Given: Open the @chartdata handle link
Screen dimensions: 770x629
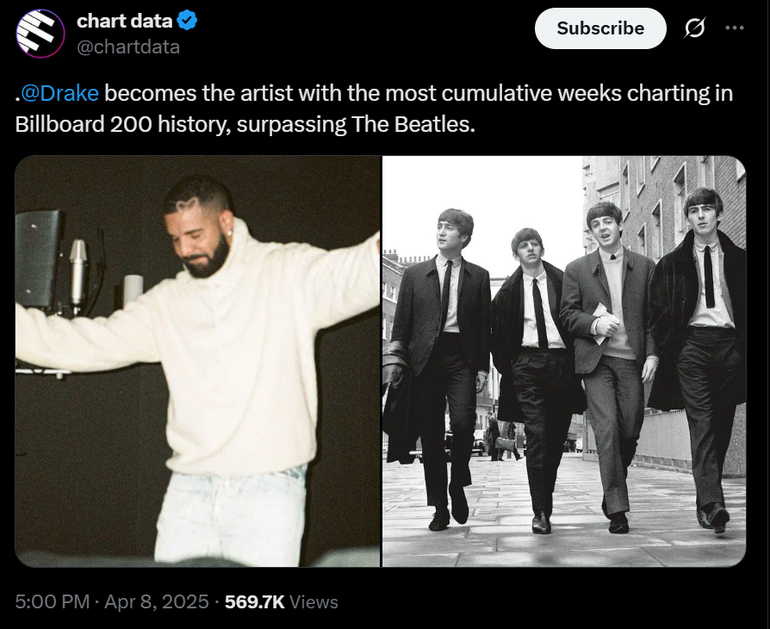Looking at the screenshot, I should click(128, 46).
